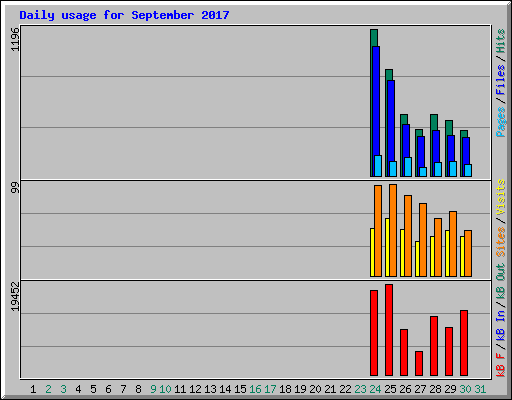The image size is (512, 400).
Task: Click the orange sites bar for day 25
Action: coord(393,230)
